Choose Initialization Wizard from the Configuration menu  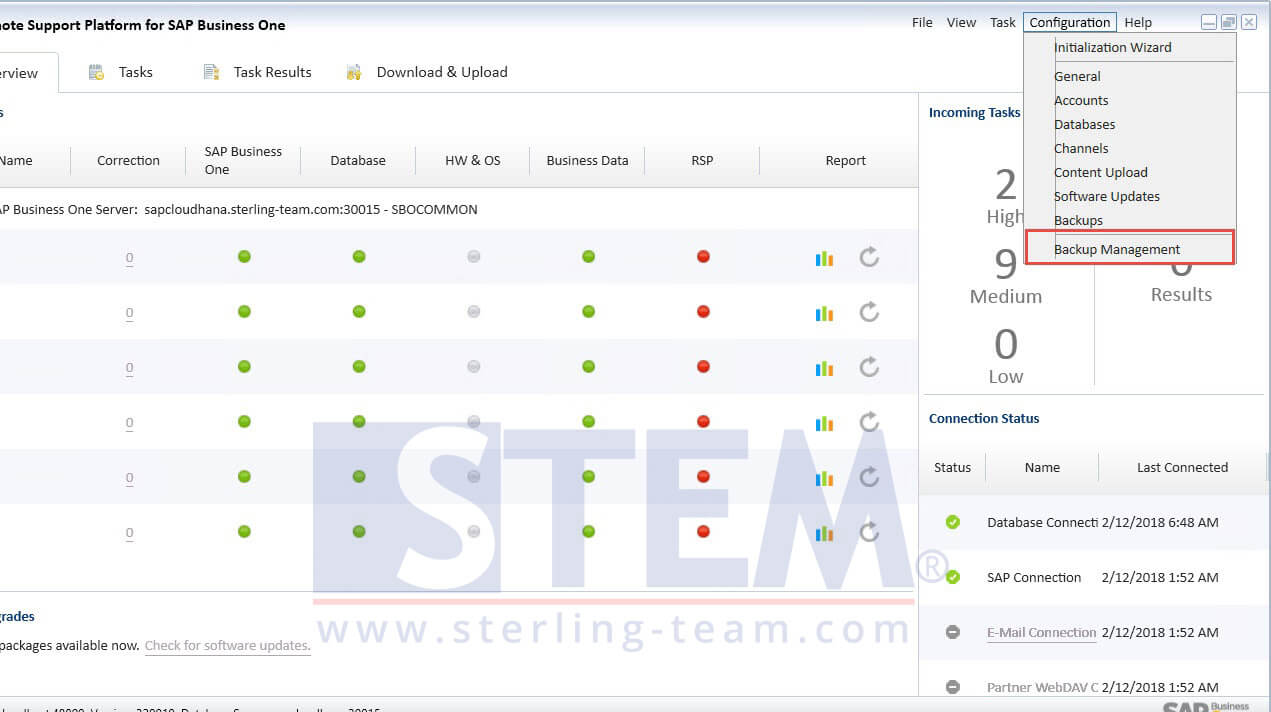(1113, 47)
